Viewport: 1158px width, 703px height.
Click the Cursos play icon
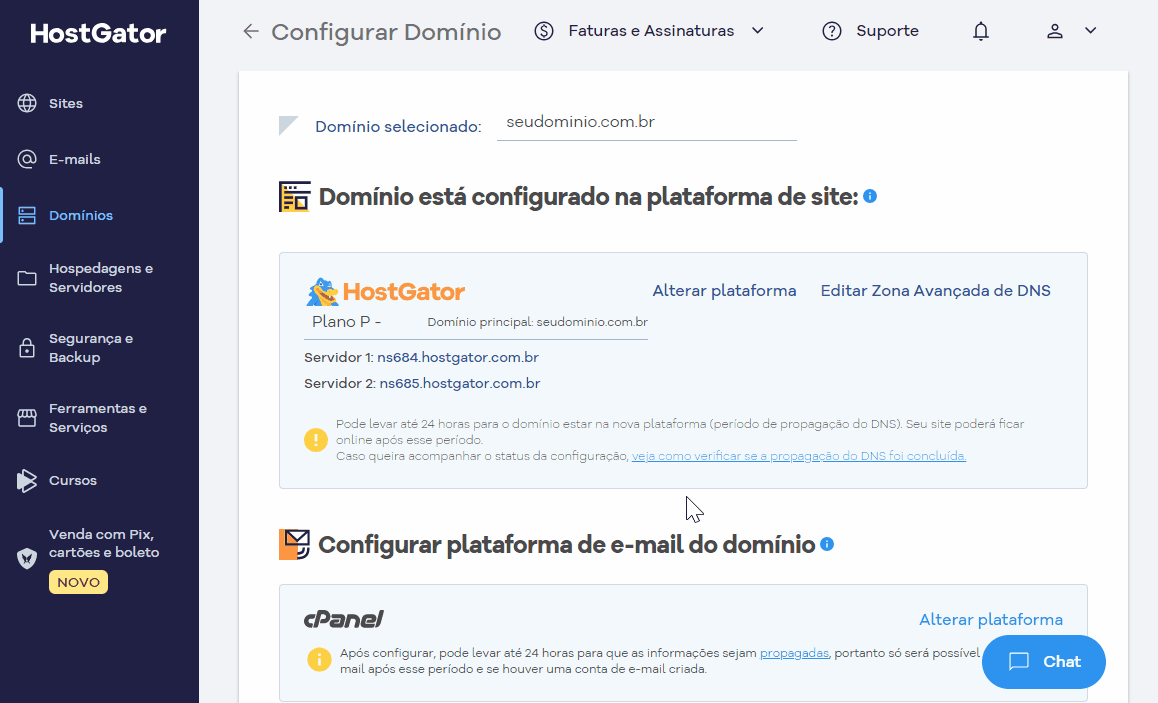pos(27,481)
